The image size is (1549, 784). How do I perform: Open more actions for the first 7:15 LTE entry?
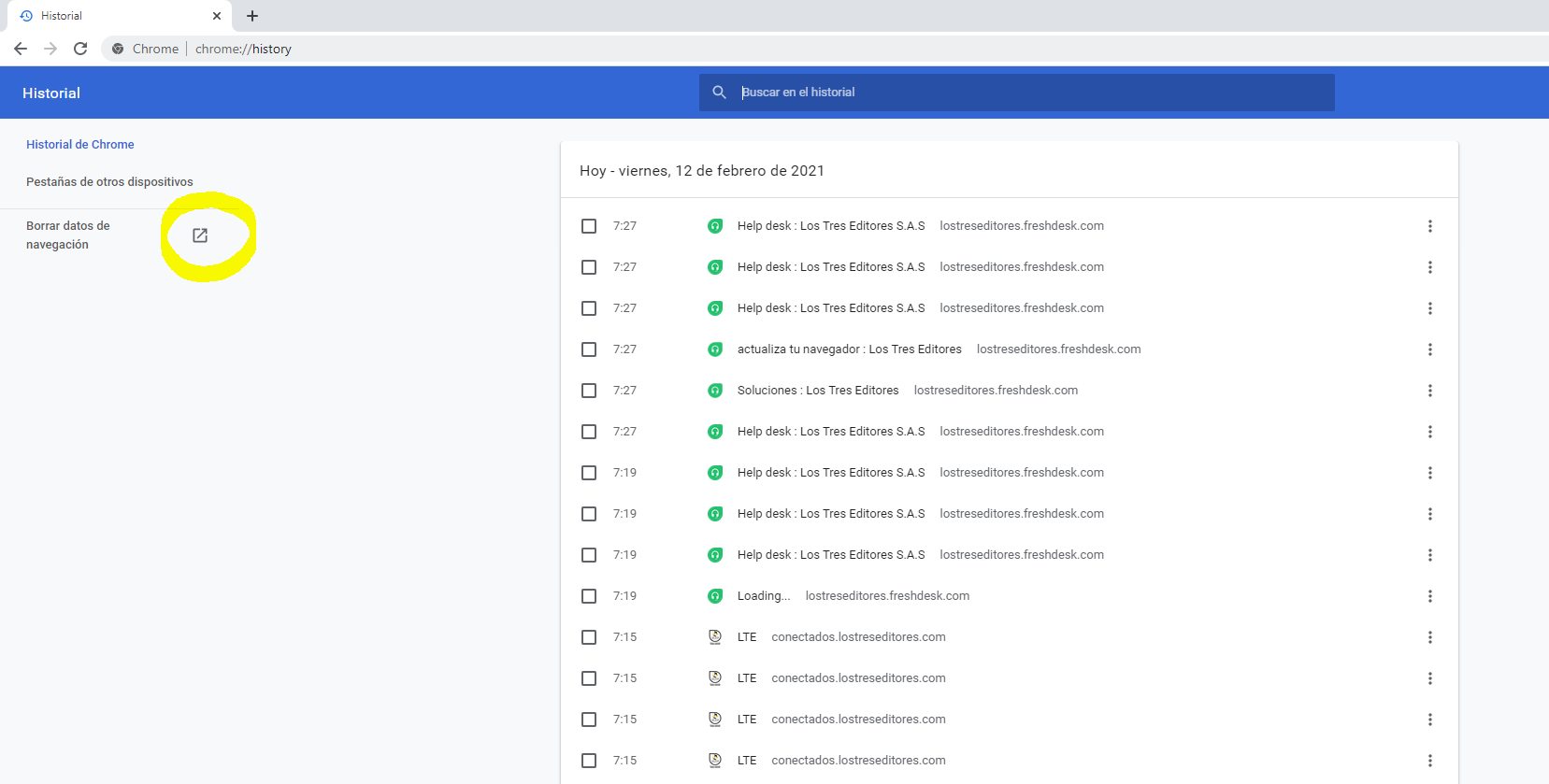1430,637
